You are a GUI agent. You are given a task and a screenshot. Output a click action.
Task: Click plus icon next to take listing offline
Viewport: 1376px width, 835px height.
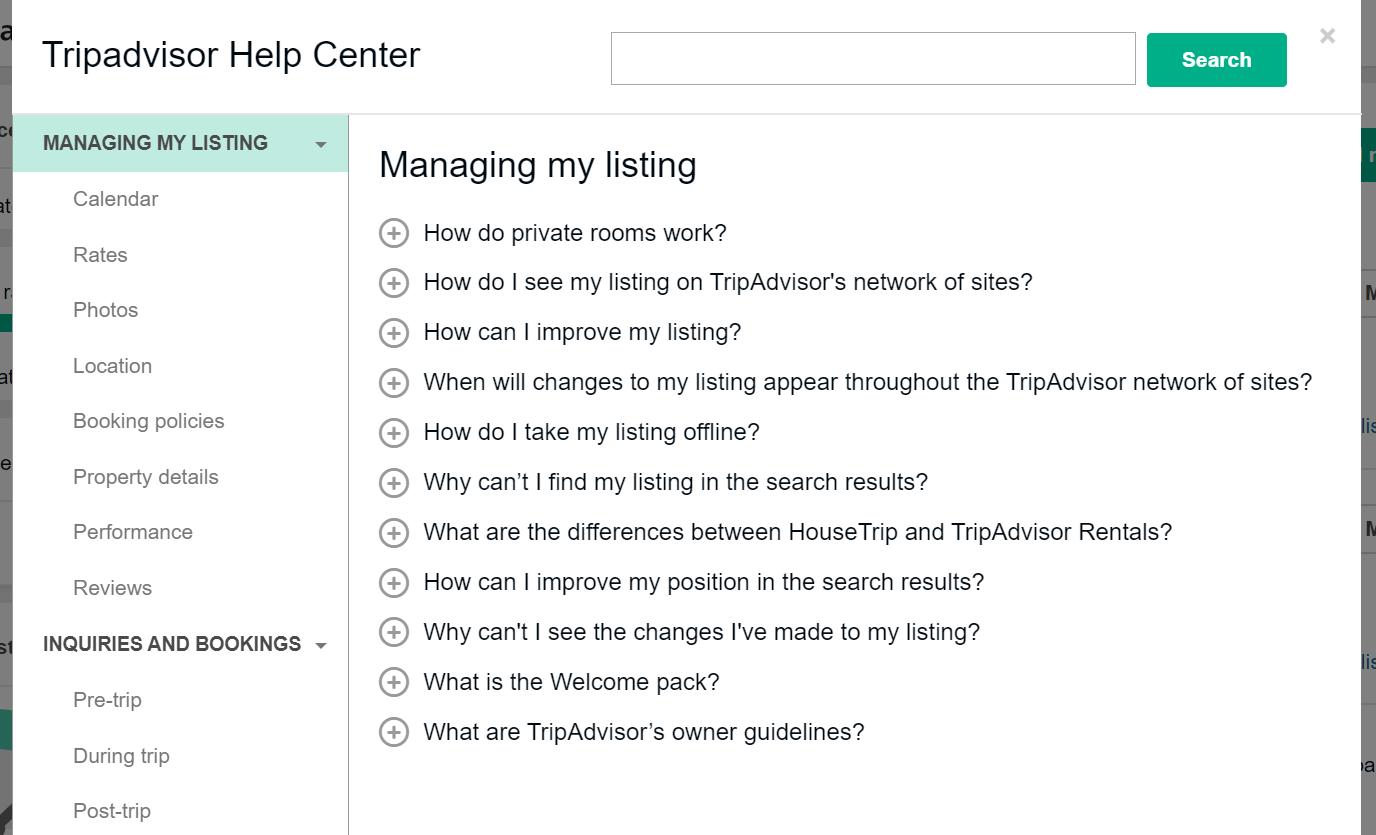[394, 433]
